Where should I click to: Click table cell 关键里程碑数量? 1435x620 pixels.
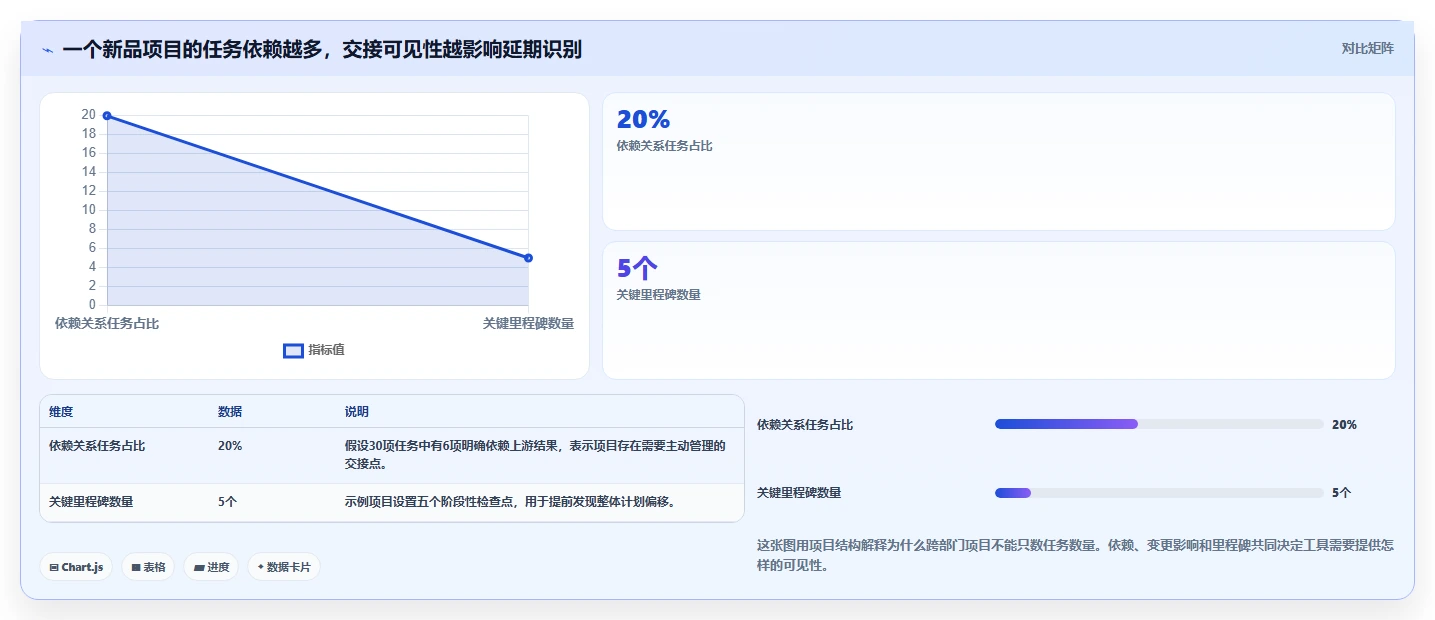tap(91, 502)
